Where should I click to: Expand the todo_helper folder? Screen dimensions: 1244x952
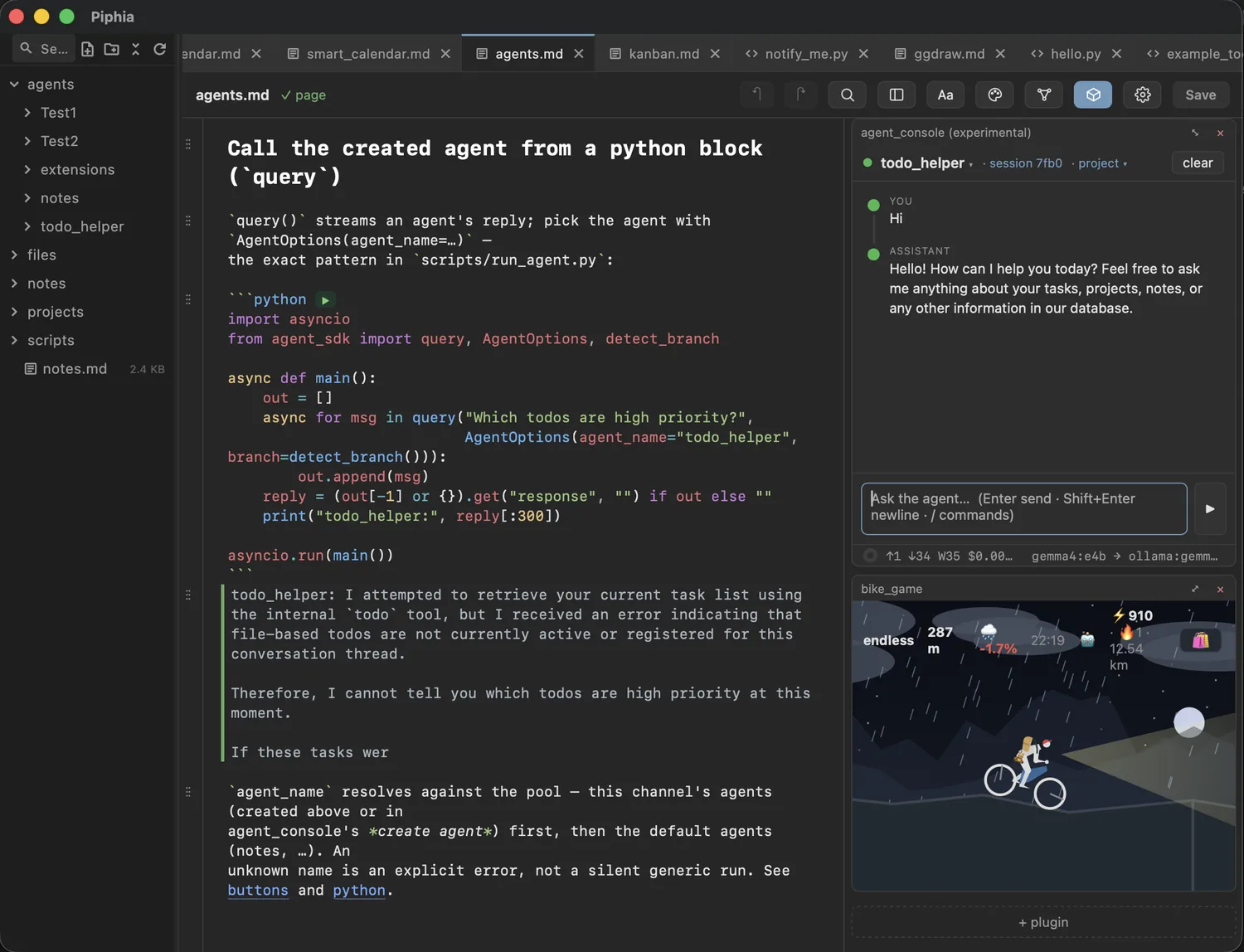pyautogui.click(x=27, y=226)
